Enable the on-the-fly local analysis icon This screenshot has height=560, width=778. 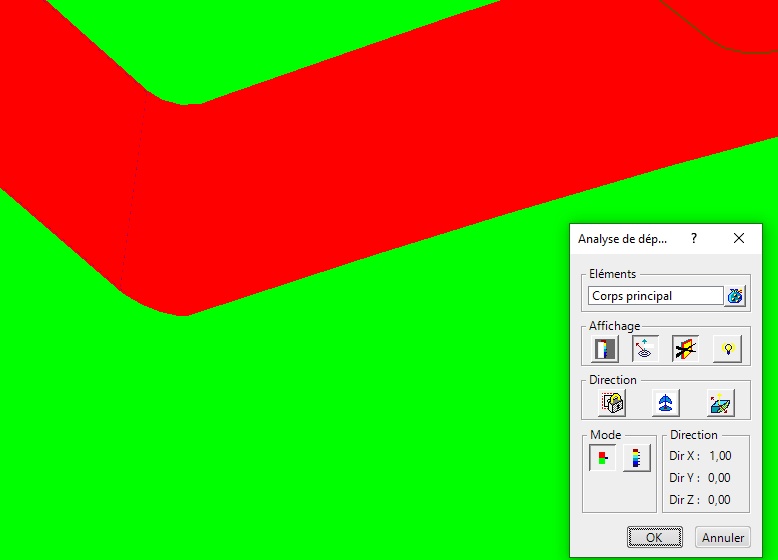(x=645, y=349)
